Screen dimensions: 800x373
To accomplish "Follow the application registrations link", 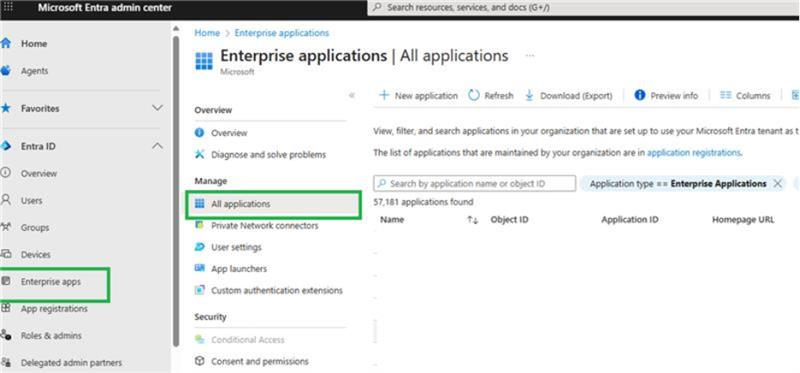I will 693,153.
